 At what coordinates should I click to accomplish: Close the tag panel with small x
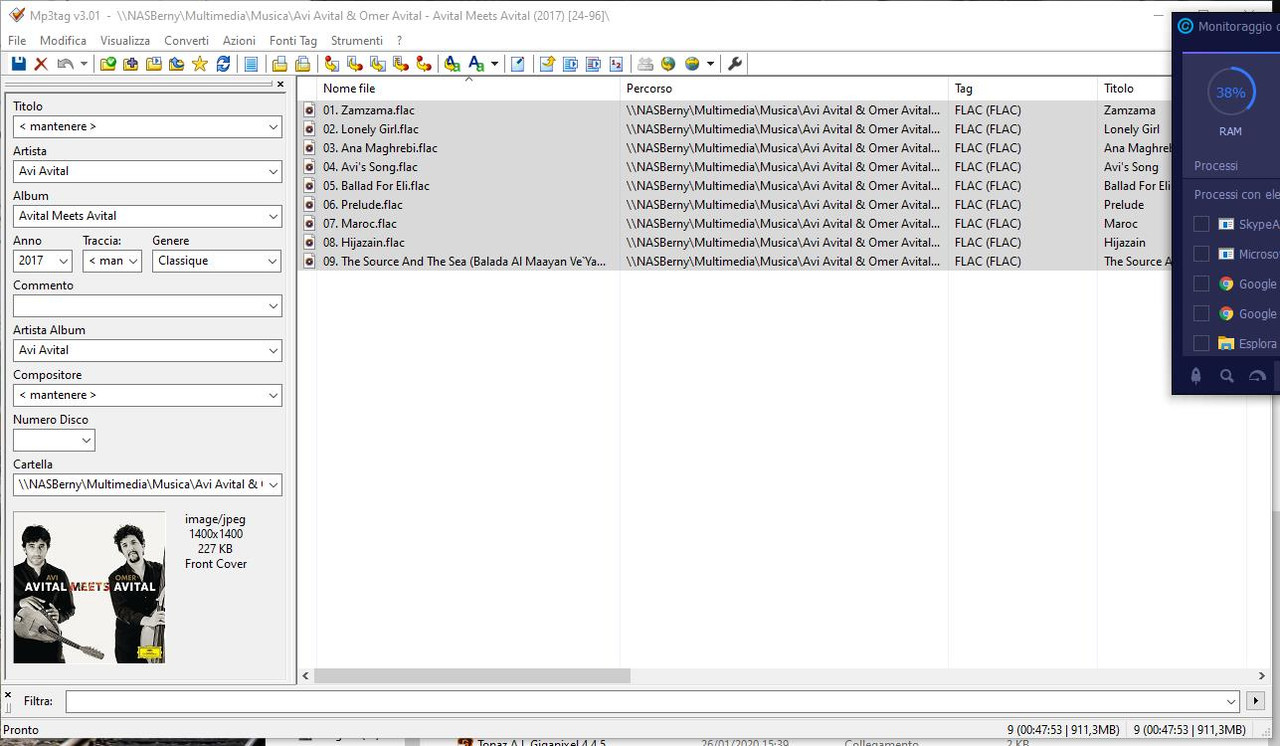[x=280, y=85]
